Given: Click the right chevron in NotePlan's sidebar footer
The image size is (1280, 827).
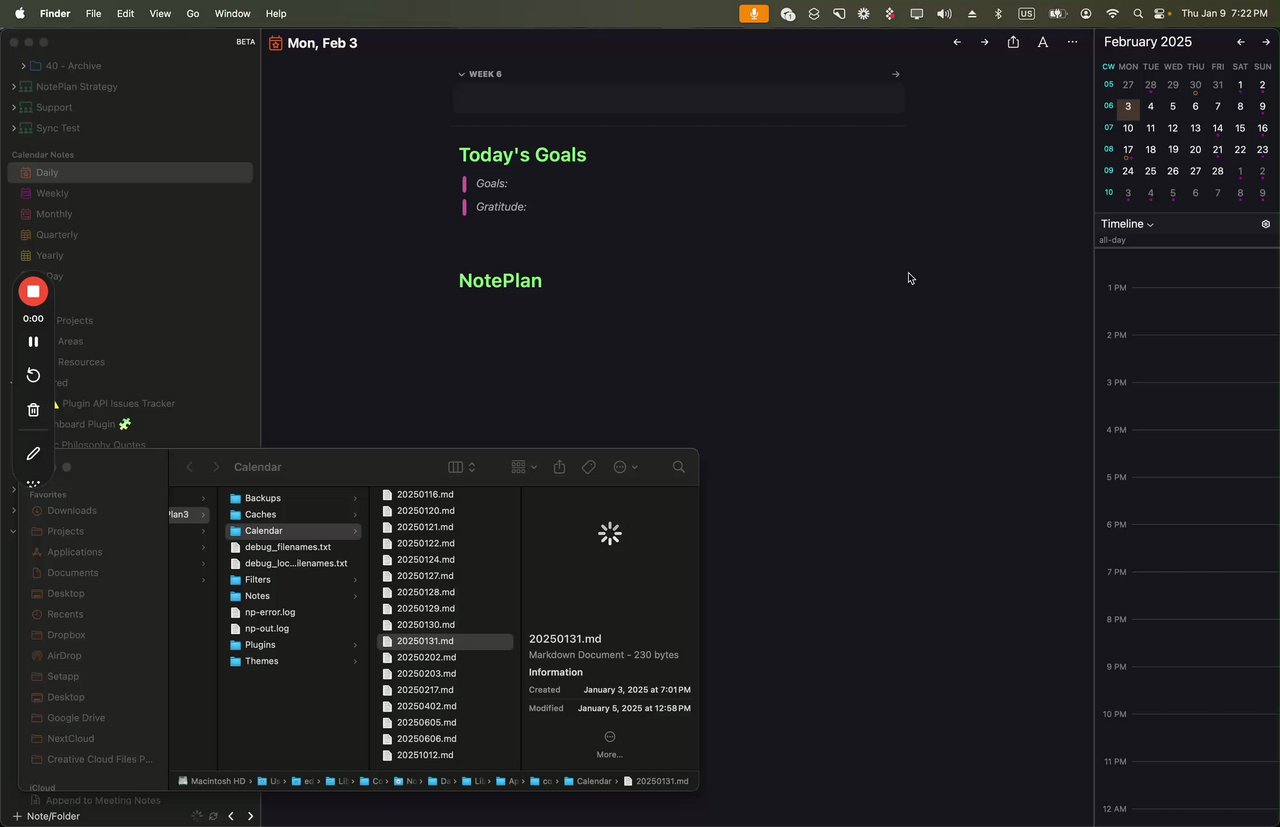Looking at the screenshot, I should tap(250, 816).
